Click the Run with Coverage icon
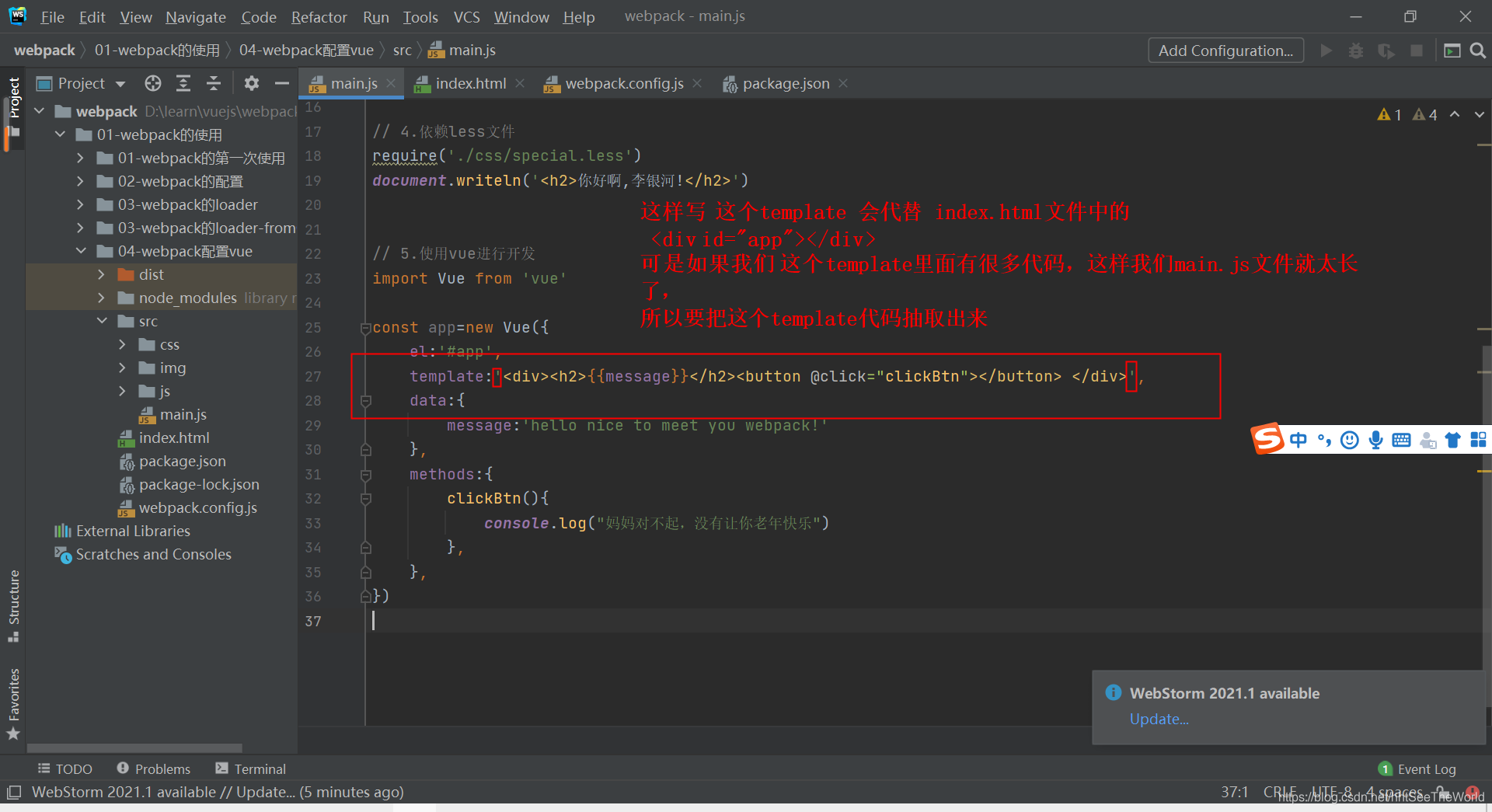Screen dimensions: 1492x812 pos(1386,51)
